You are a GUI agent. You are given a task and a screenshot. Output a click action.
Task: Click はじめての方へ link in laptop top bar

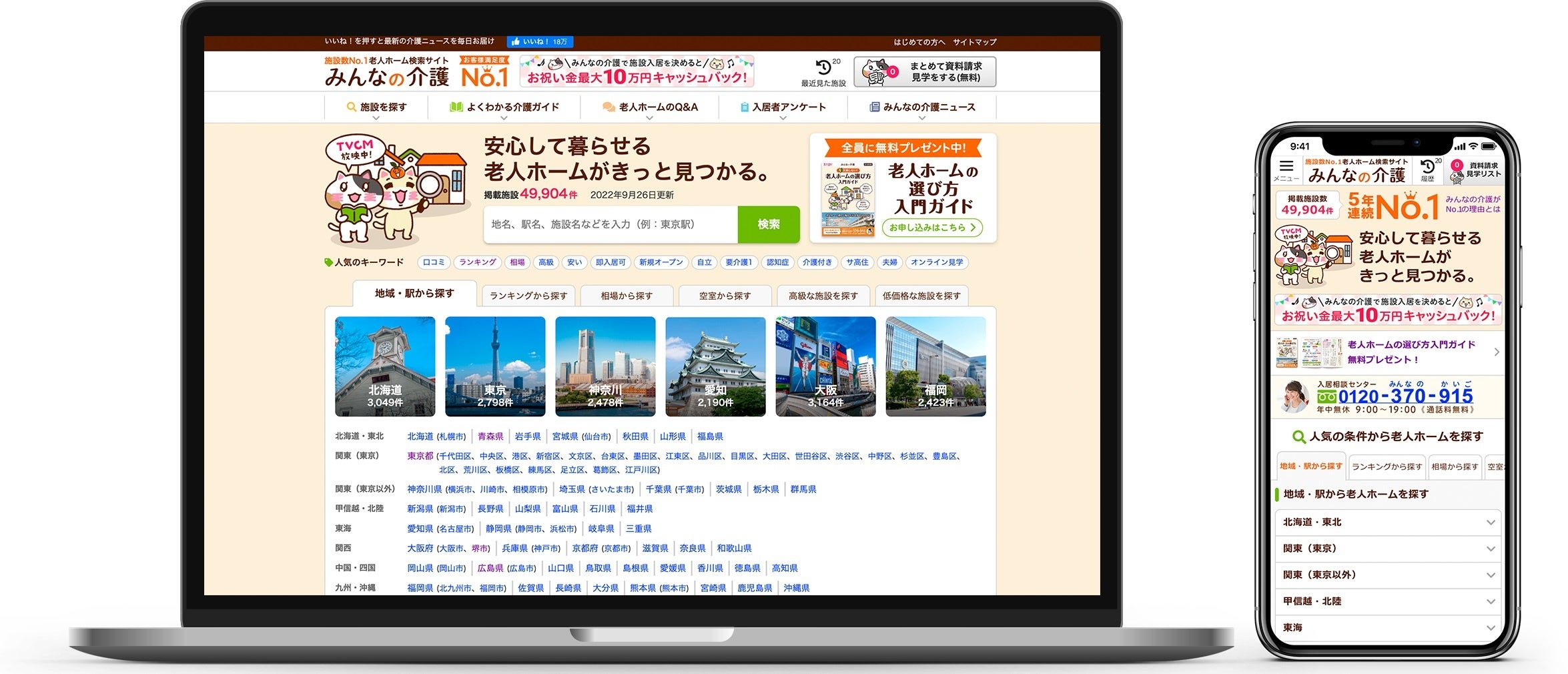tap(919, 42)
